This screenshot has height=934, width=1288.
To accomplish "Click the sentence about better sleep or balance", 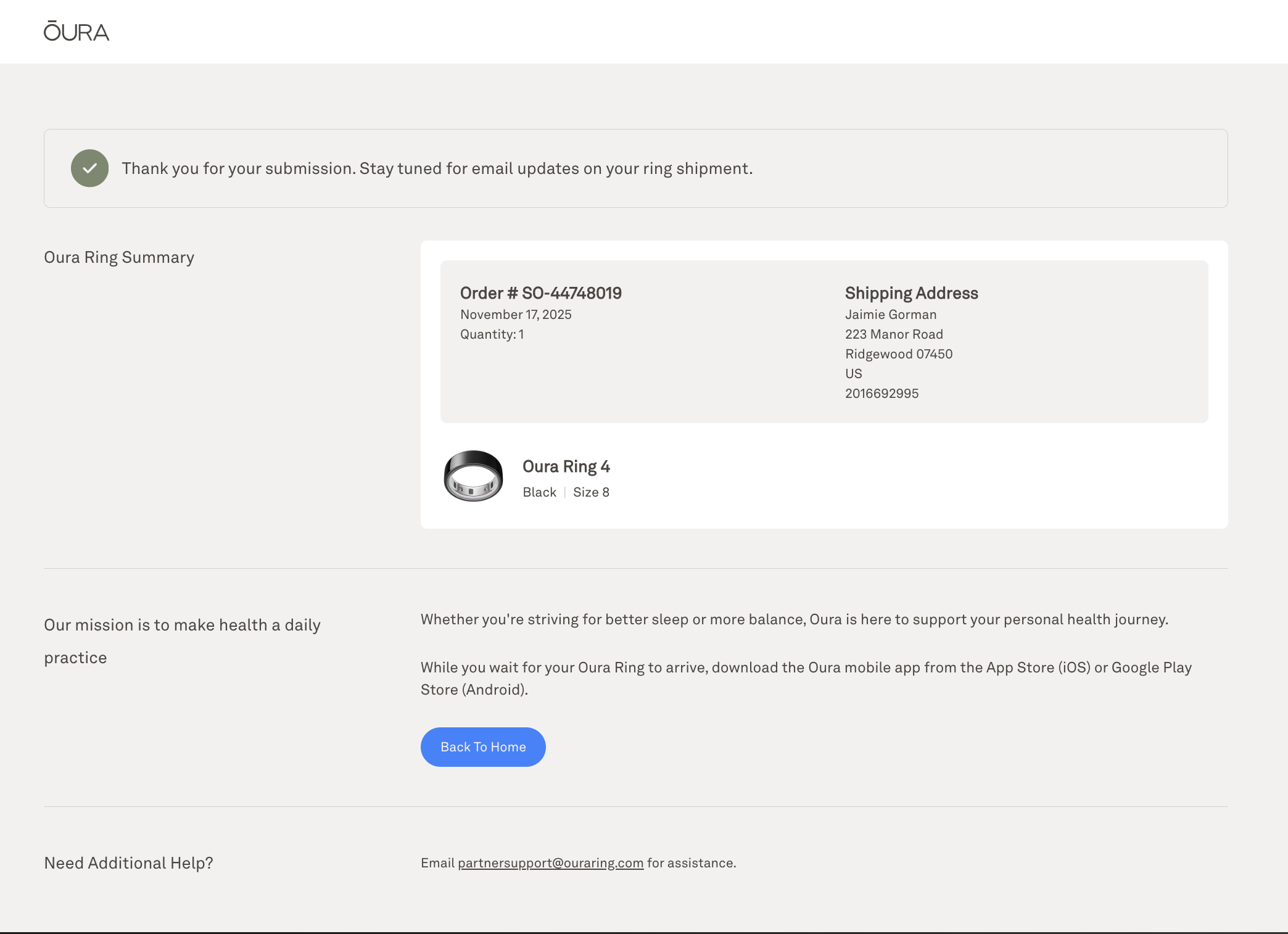I will [x=795, y=619].
